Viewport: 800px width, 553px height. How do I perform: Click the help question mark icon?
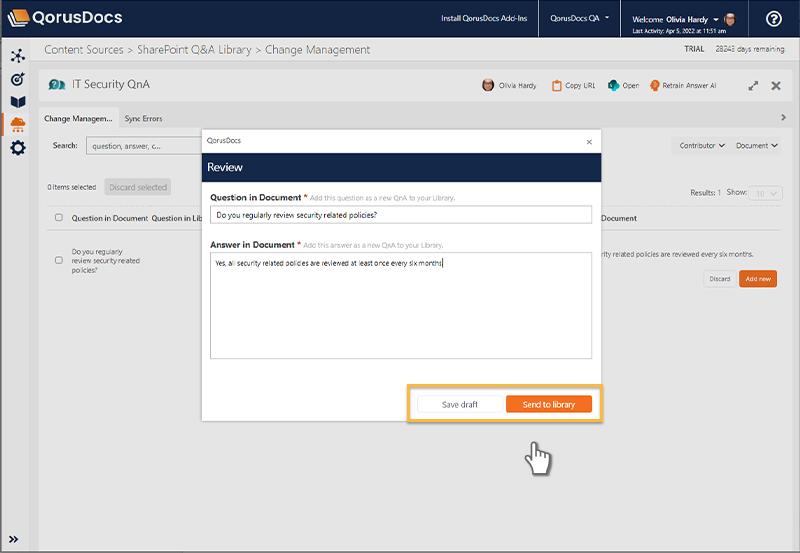coord(773,19)
